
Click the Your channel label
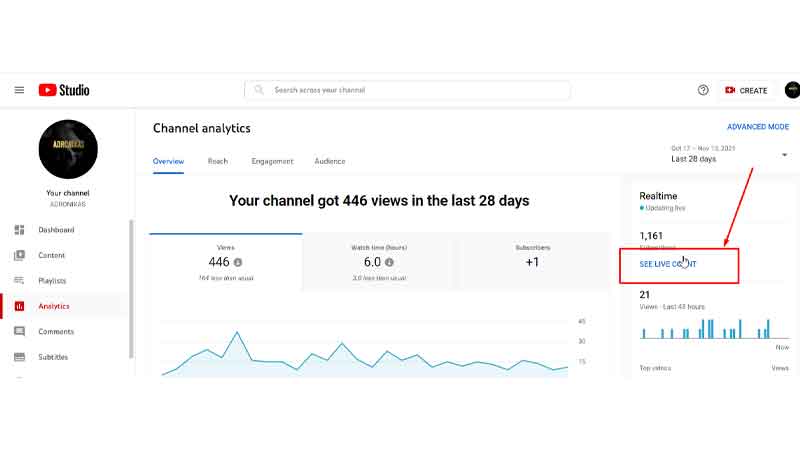click(68, 193)
